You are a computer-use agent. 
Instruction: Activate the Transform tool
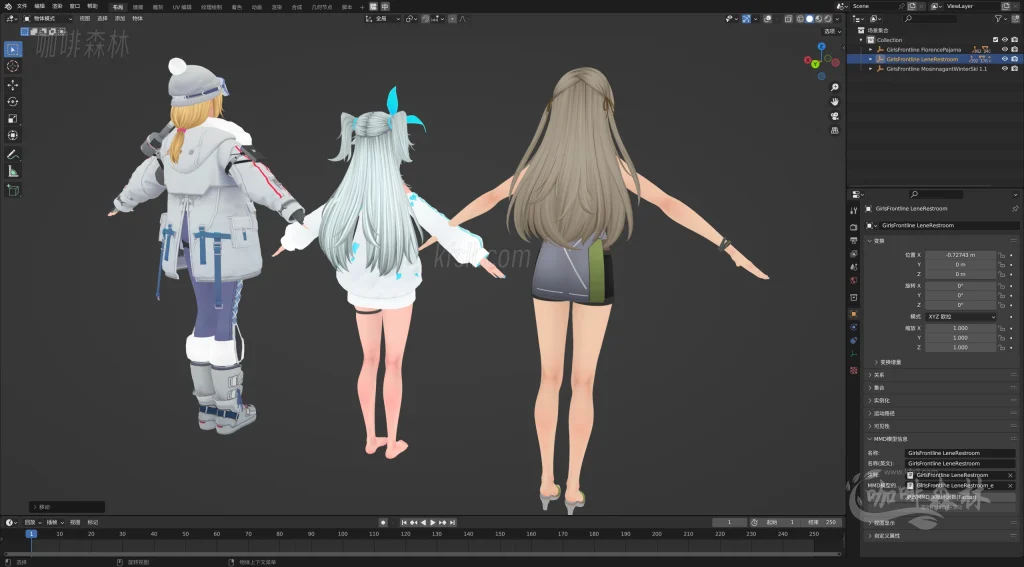click(12, 135)
